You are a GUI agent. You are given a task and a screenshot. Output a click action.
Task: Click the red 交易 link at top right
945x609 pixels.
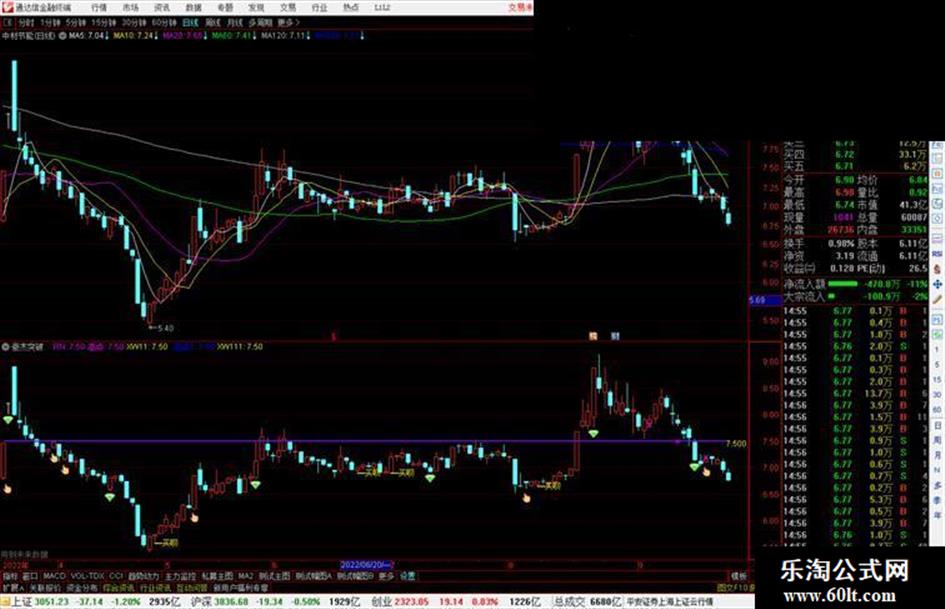pos(520,8)
